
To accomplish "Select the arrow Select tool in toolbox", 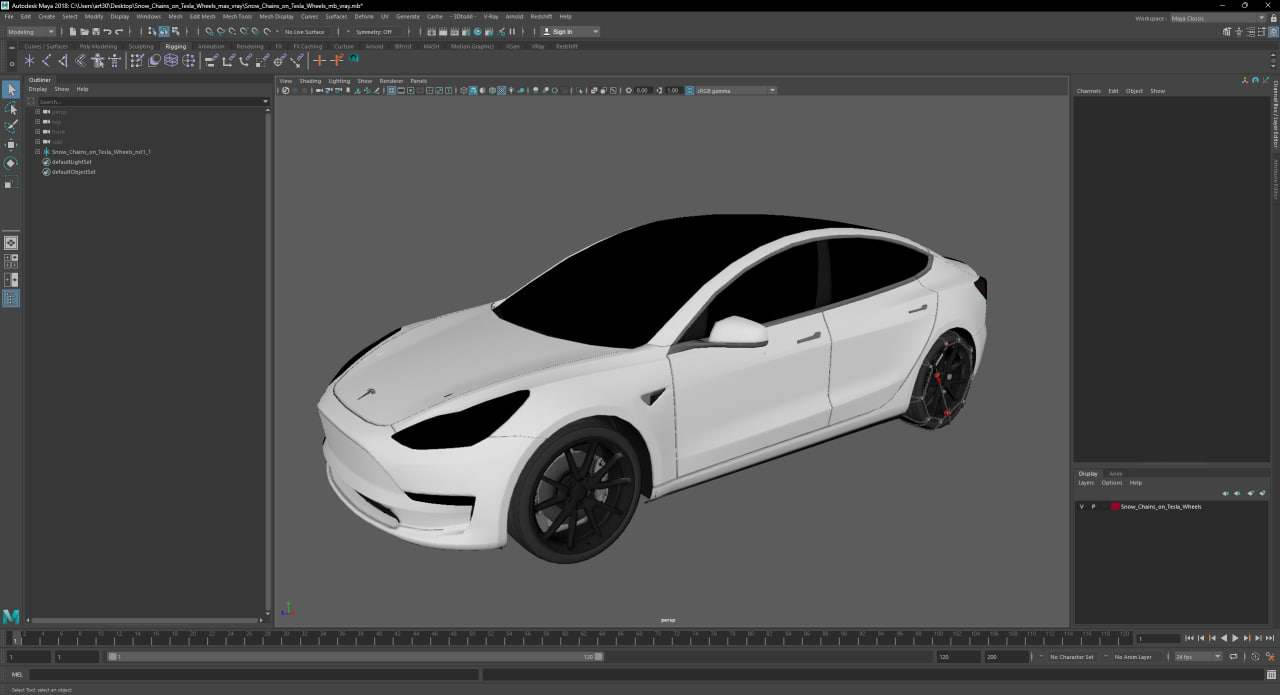I will click(10, 90).
